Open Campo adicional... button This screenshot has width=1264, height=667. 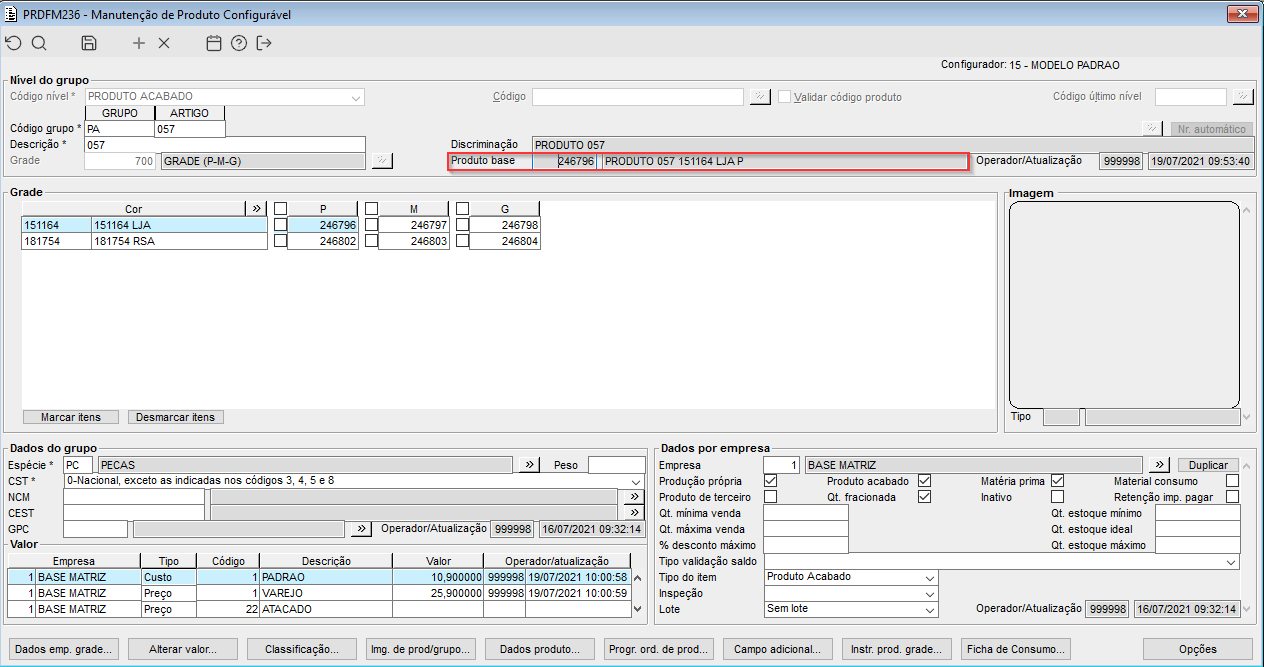point(778,649)
